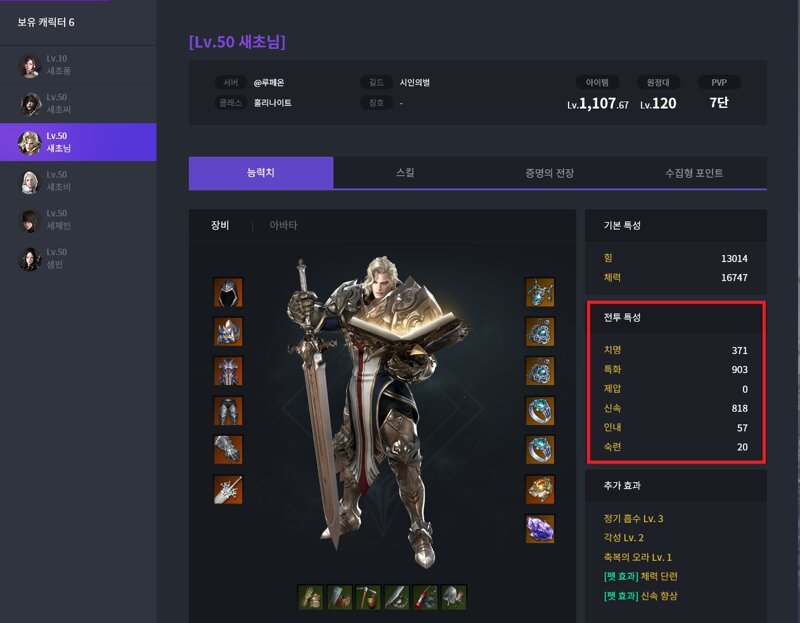Select the sword weapon equipment icon
The width and height of the screenshot is (800, 623).
pos(228,489)
